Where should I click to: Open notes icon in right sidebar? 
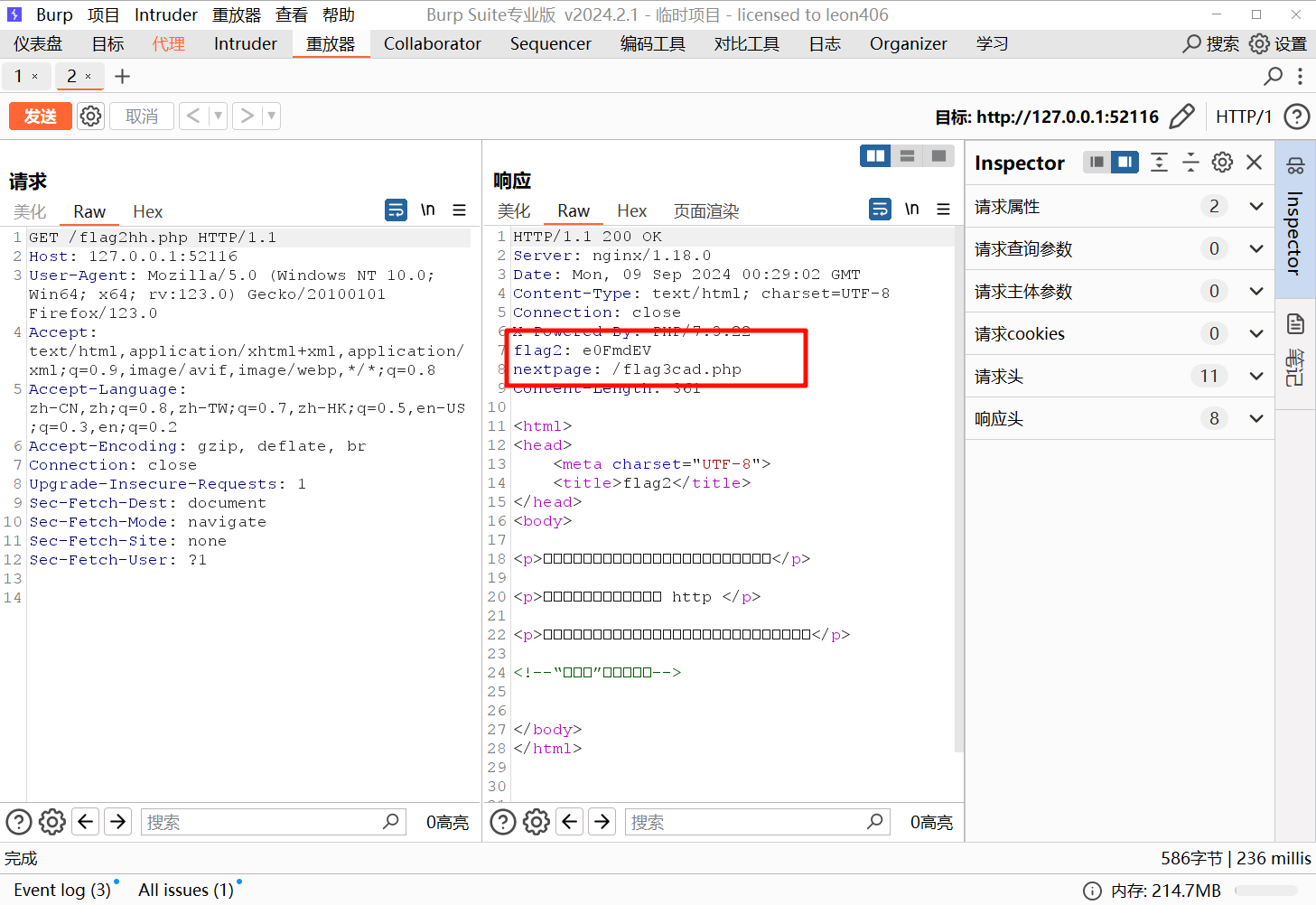[1295, 324]
